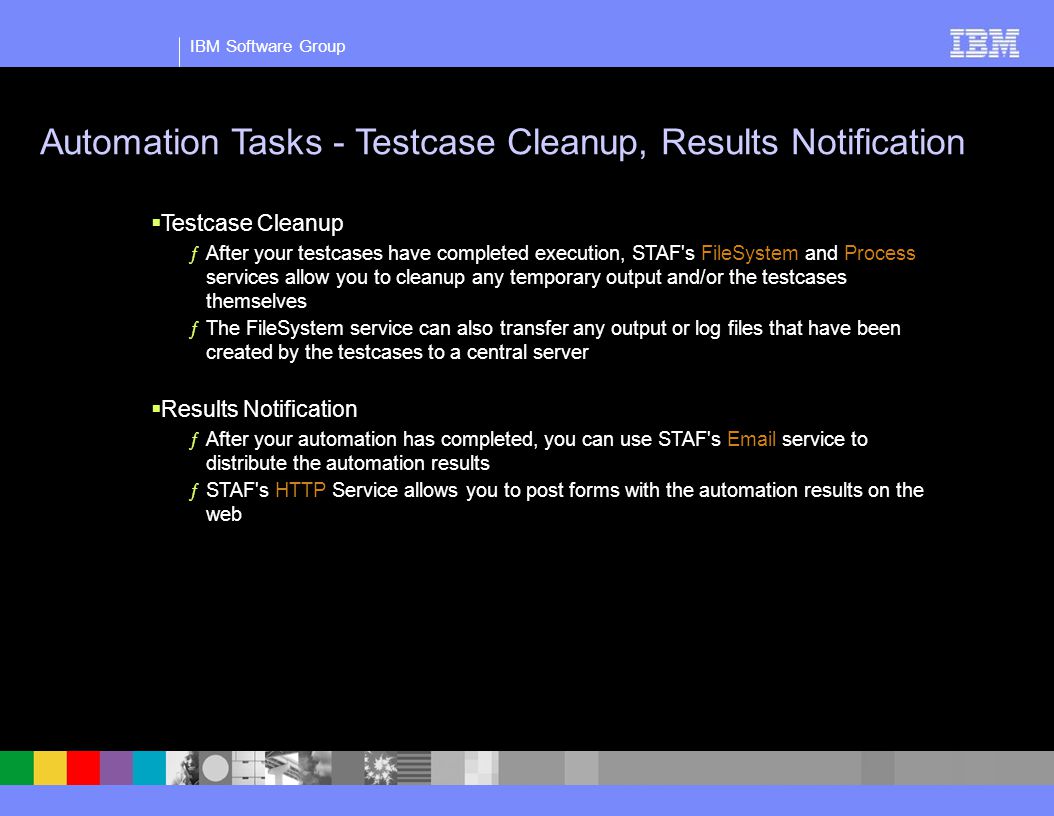Click the line starting 'The FileSystem service can also'
This screenshot has width=1054, height=816.
coord(553,328)
